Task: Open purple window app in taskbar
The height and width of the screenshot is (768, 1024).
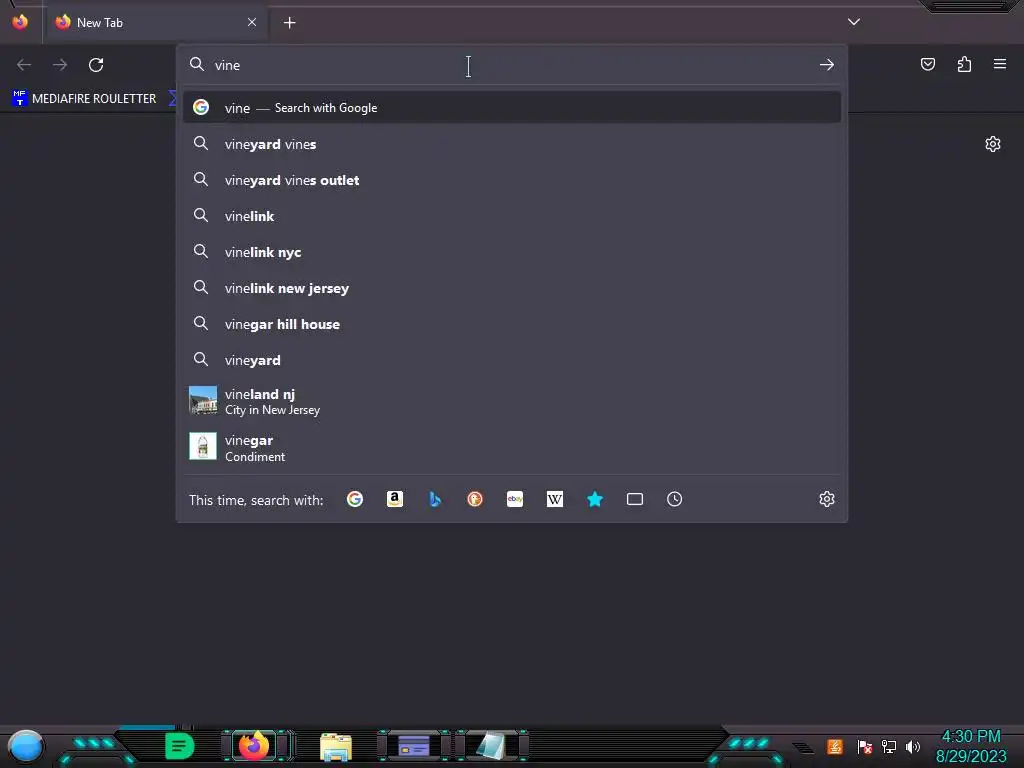Action: tap(414, 746)
